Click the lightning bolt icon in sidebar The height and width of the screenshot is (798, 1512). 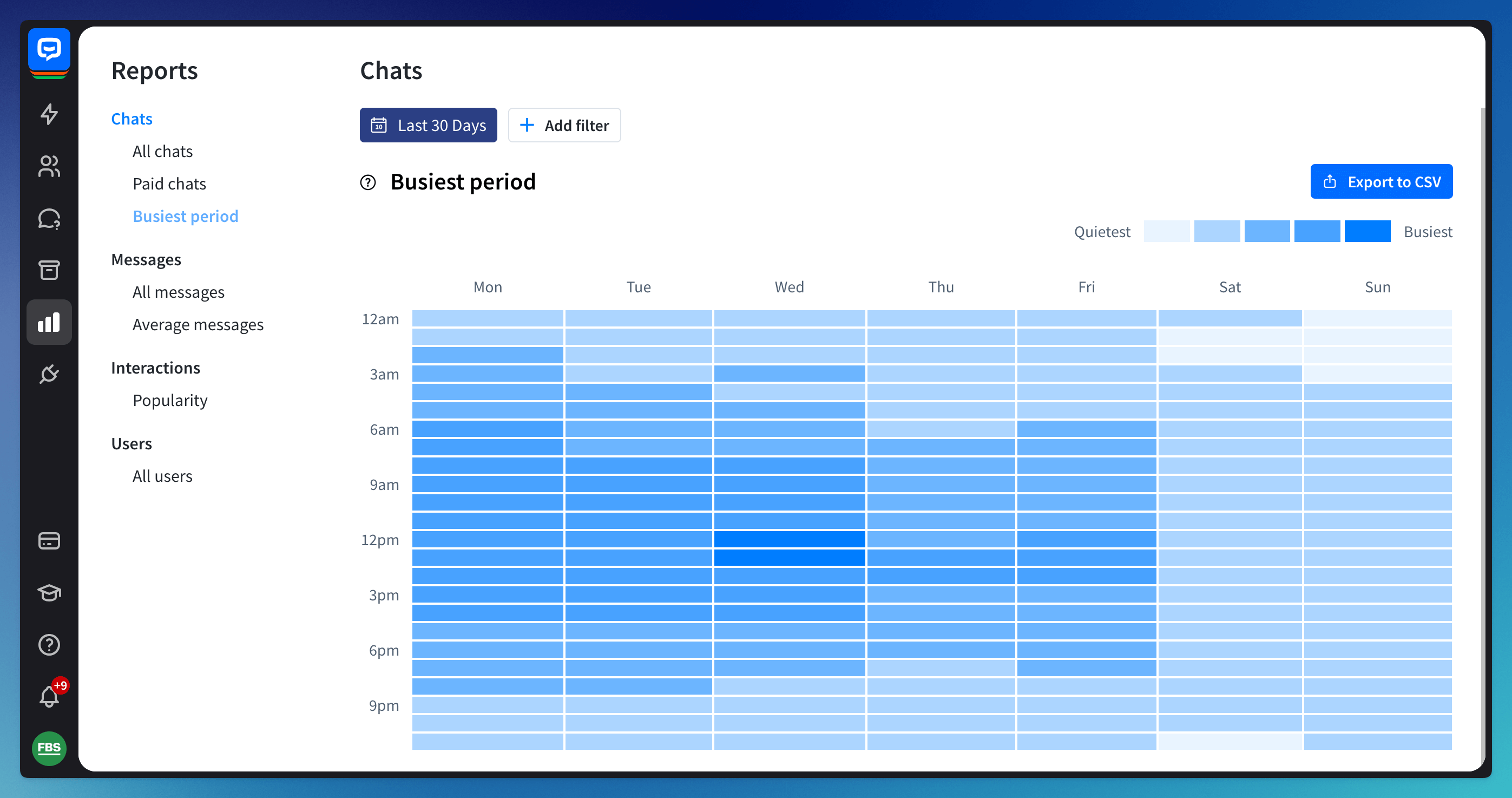coord(49,114)
